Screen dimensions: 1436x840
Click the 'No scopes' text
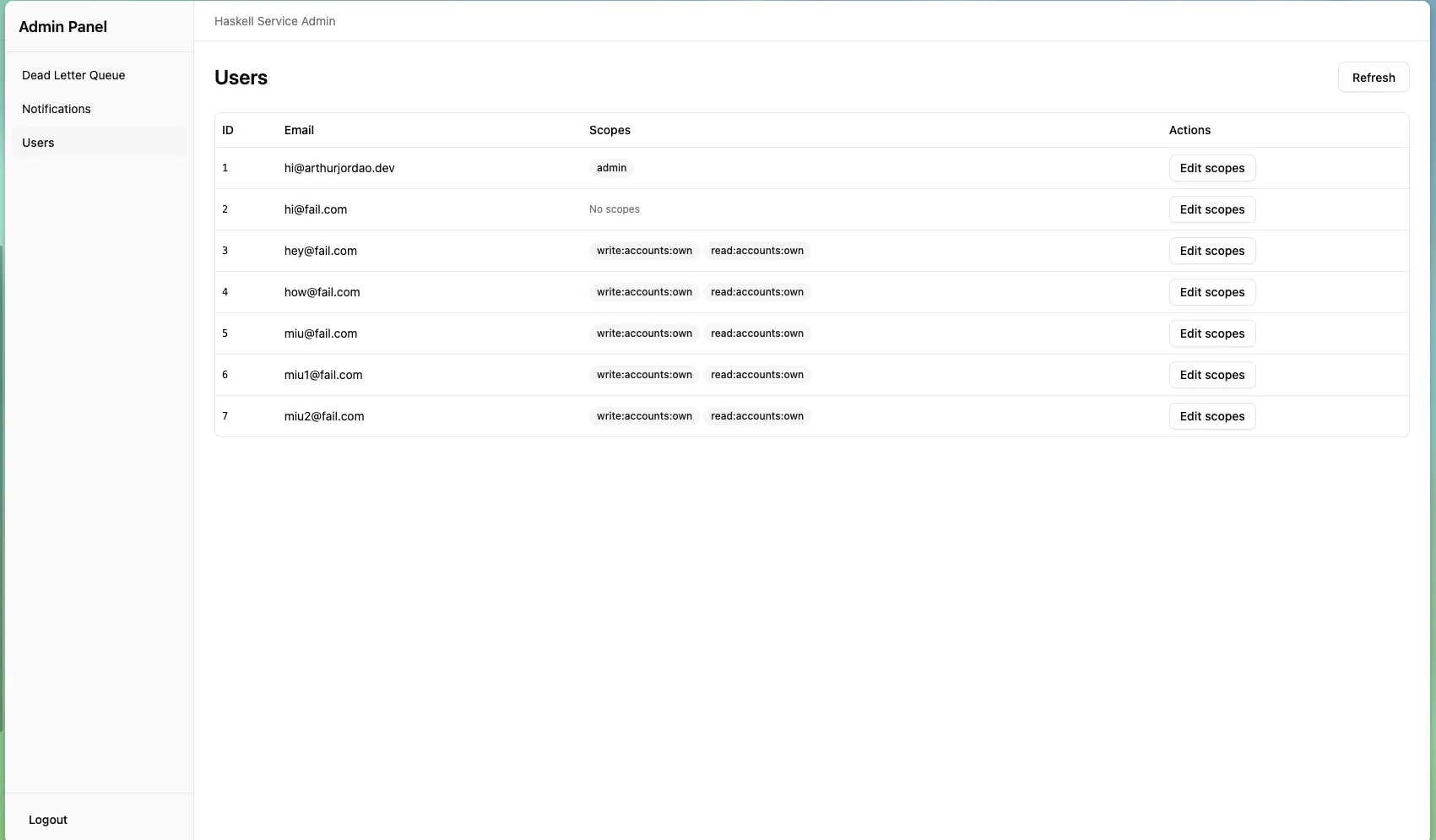tap(615, 209)
